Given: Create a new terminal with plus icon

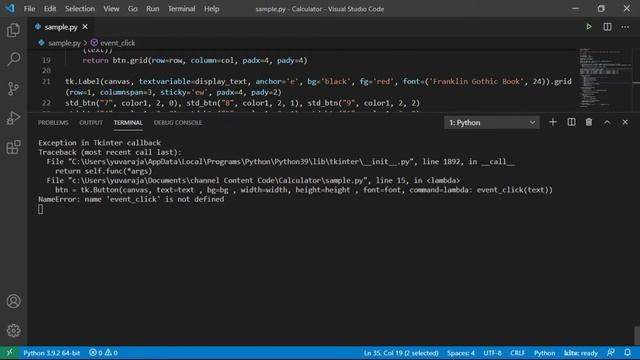Looking at the screenshot, I should [553, 122].
